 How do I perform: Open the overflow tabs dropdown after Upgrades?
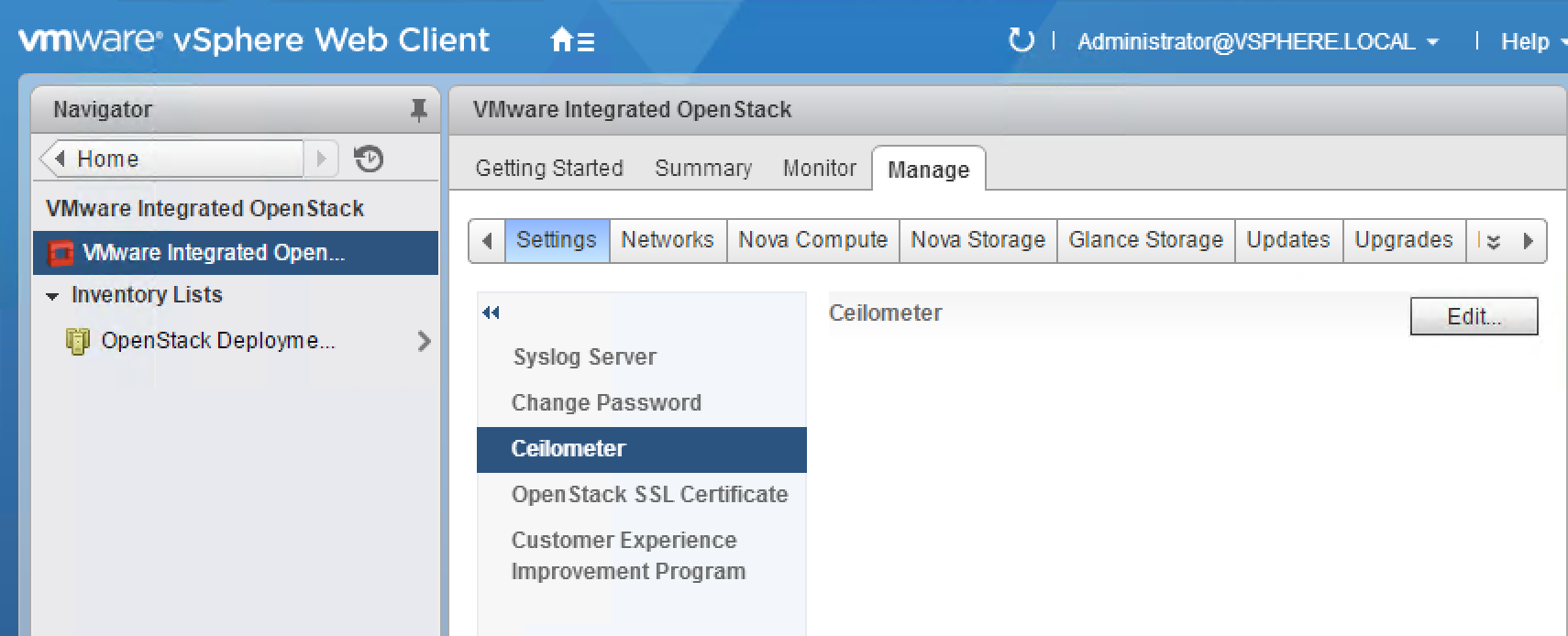(x=1493, y=241)
